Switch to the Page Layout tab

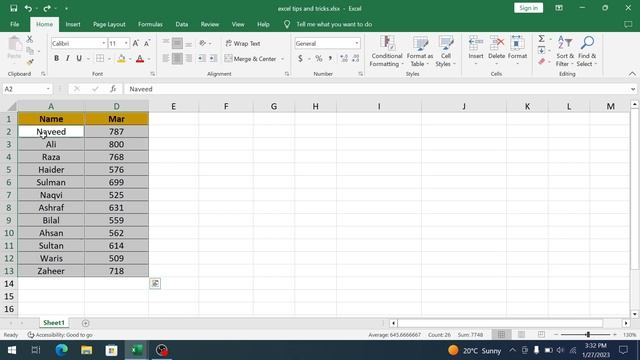[x=109, y=24]
